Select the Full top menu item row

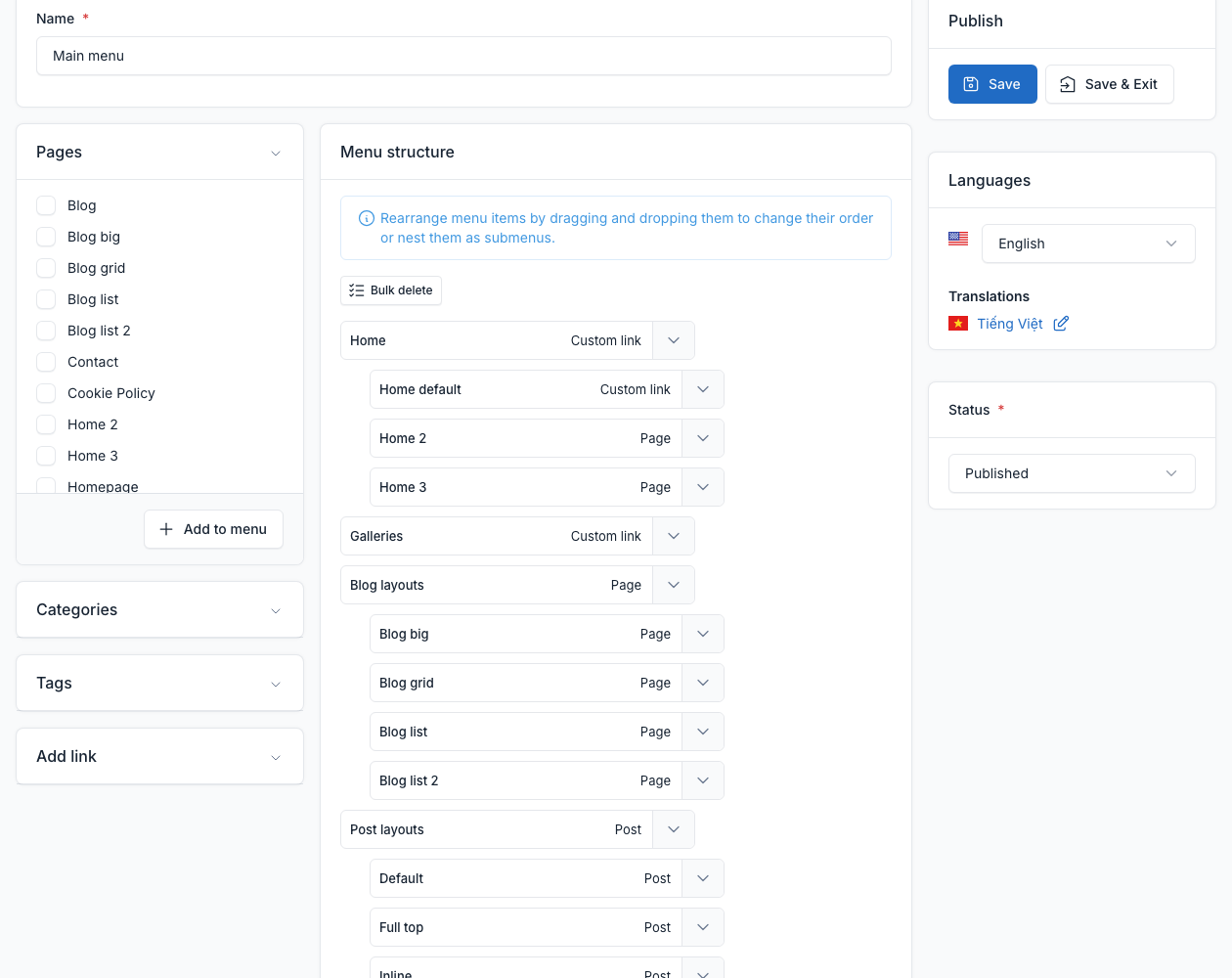pyautogui.click(x=547, y=927)
